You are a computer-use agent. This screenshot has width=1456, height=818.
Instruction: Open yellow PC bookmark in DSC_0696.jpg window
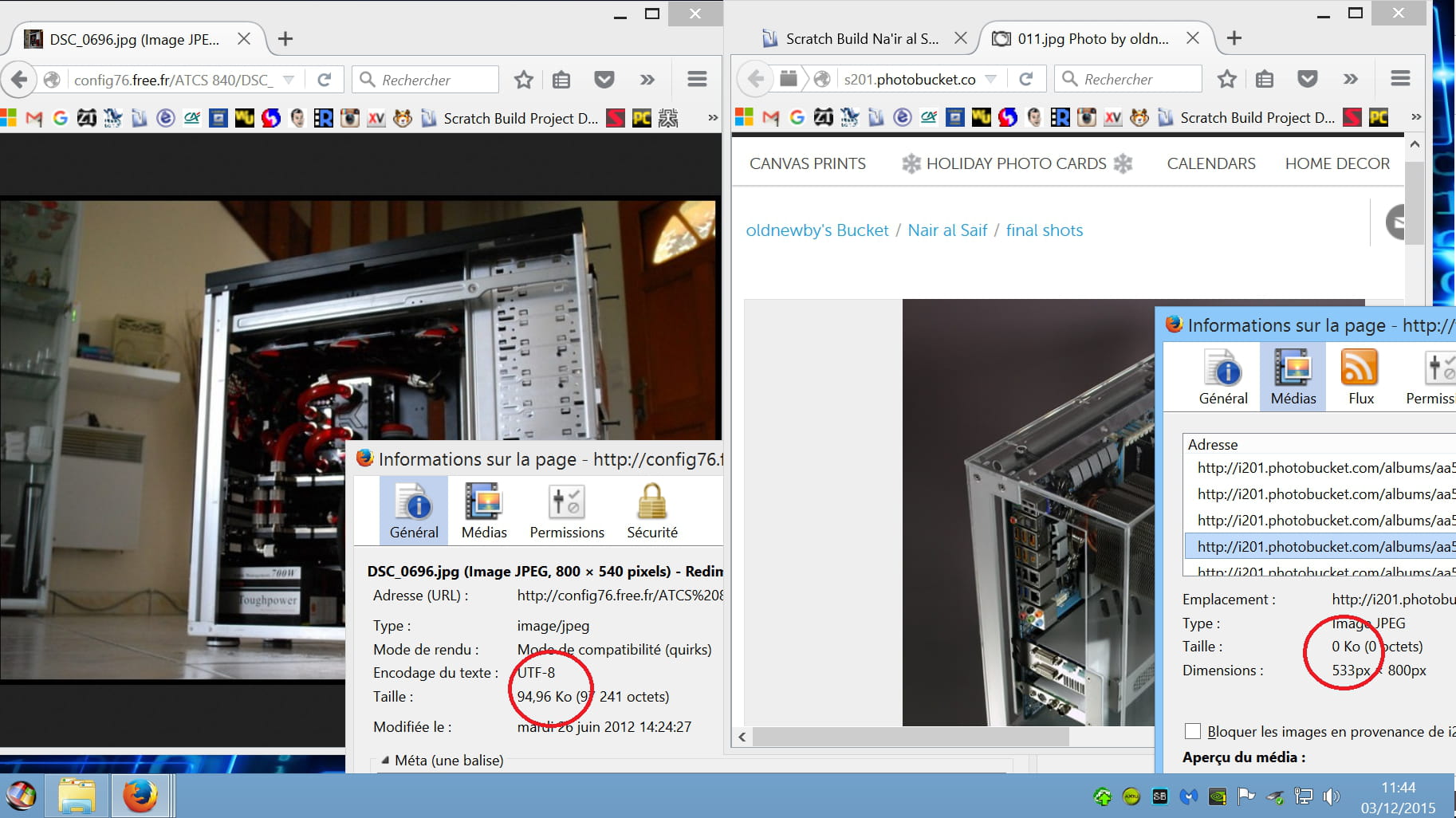click(x=641, y=119)
